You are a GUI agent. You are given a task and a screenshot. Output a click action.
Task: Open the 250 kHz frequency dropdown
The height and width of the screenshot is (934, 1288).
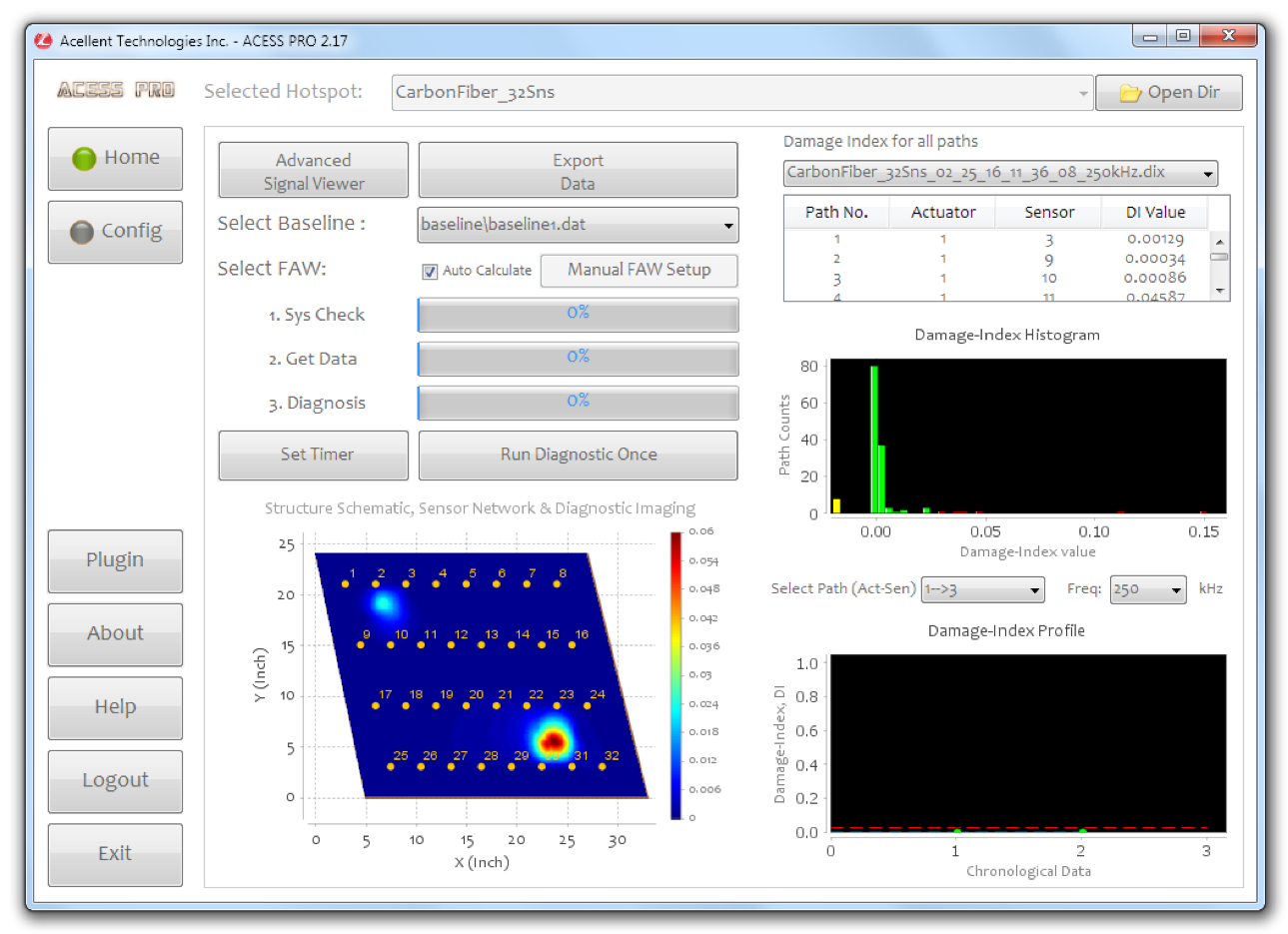tap(1176, 589)
